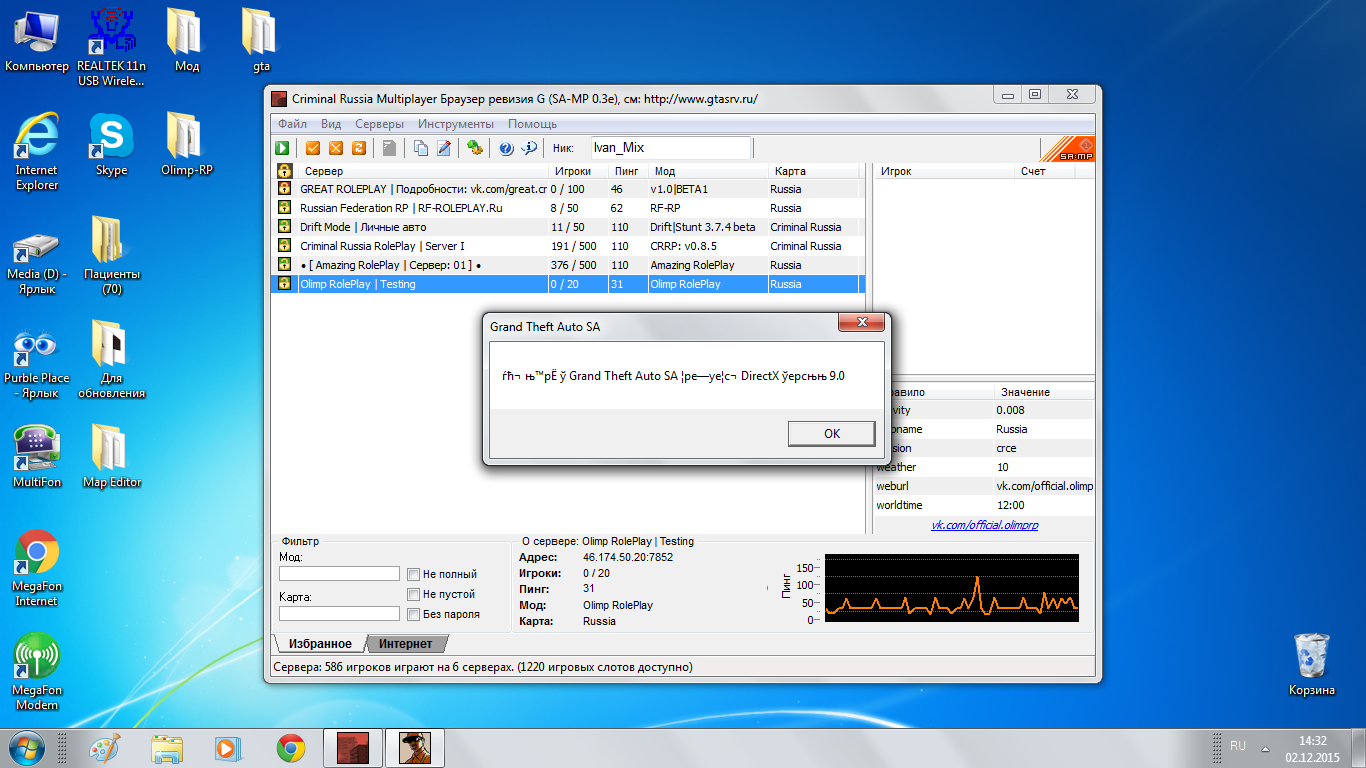The height and width of the screenshot is (768, 1366).
Task: Switch to the Интернет tab
Action: (x=406, y=644)
